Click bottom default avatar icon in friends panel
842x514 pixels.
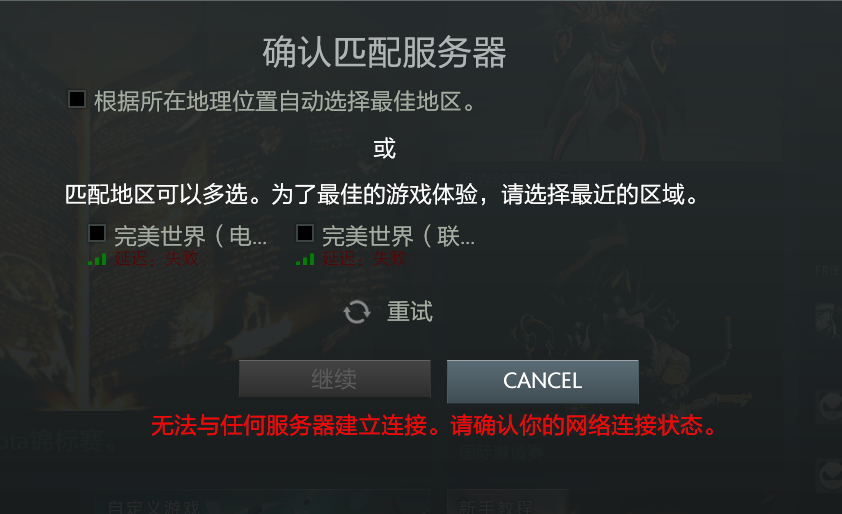tap(829, 475)
